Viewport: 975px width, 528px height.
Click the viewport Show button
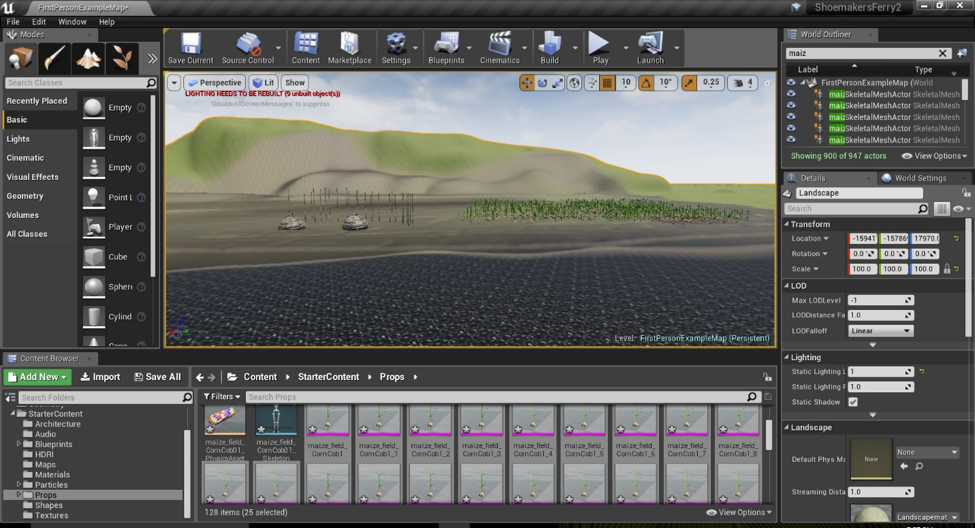[x=295, y=82]
